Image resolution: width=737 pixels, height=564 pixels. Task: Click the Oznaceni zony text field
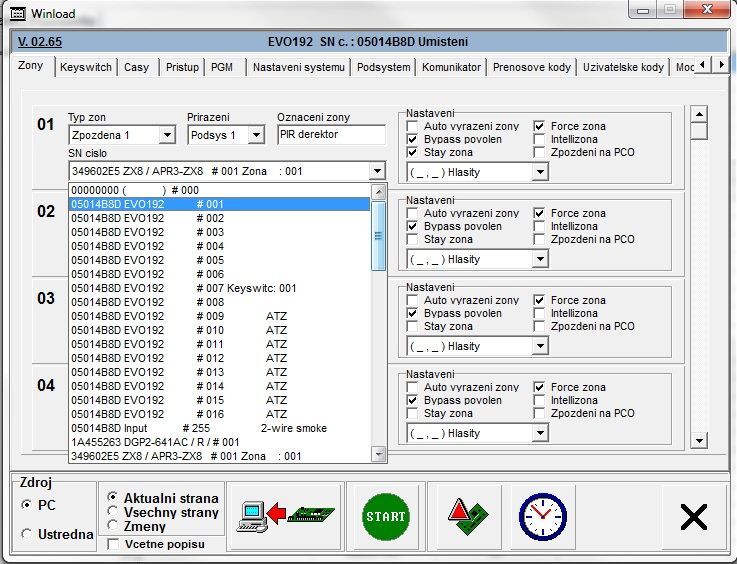(330, 135)
